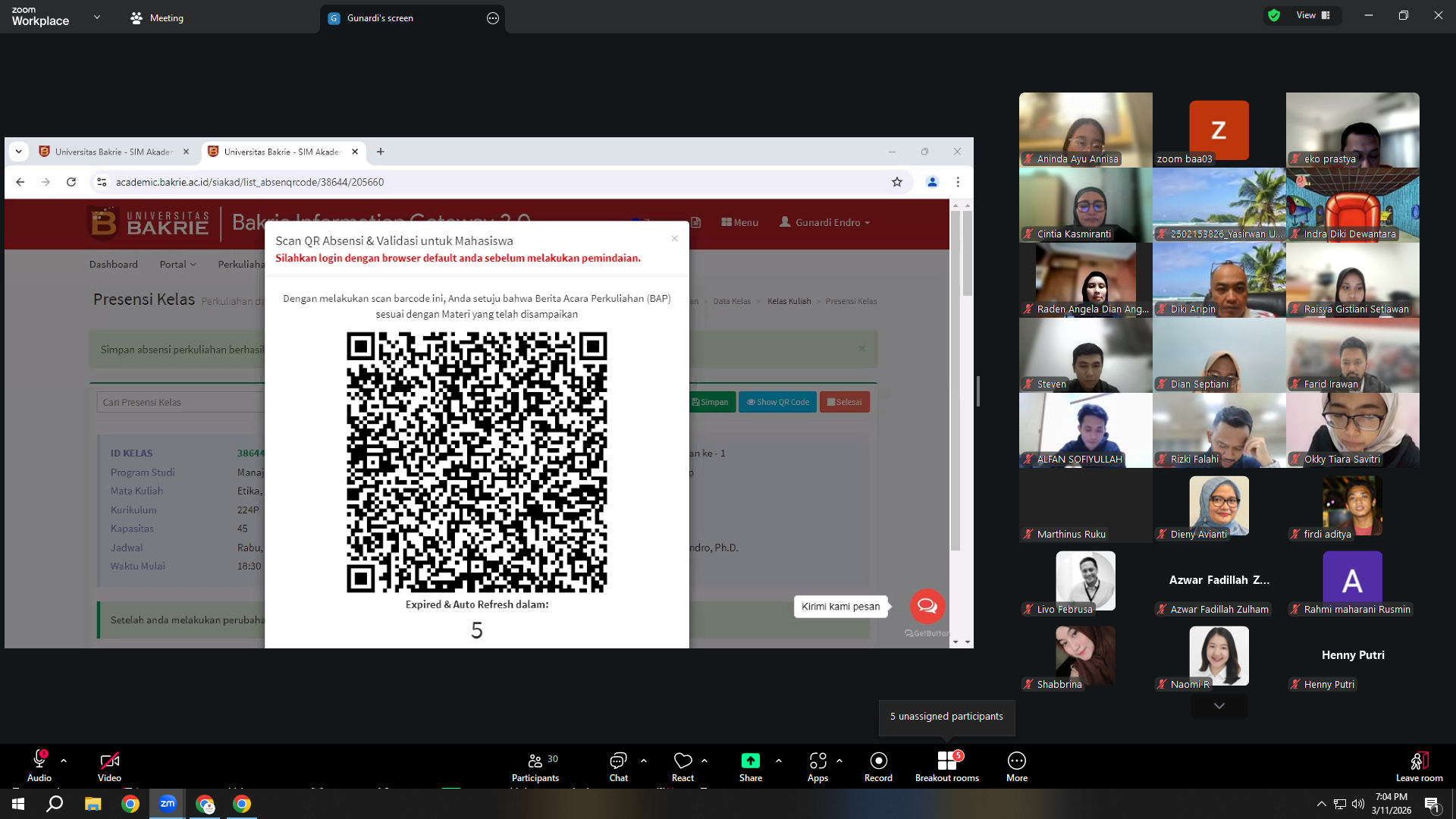Switch to the Meeting tab
This screenshot has height=819, width=1456.
(x=157, y=17)
